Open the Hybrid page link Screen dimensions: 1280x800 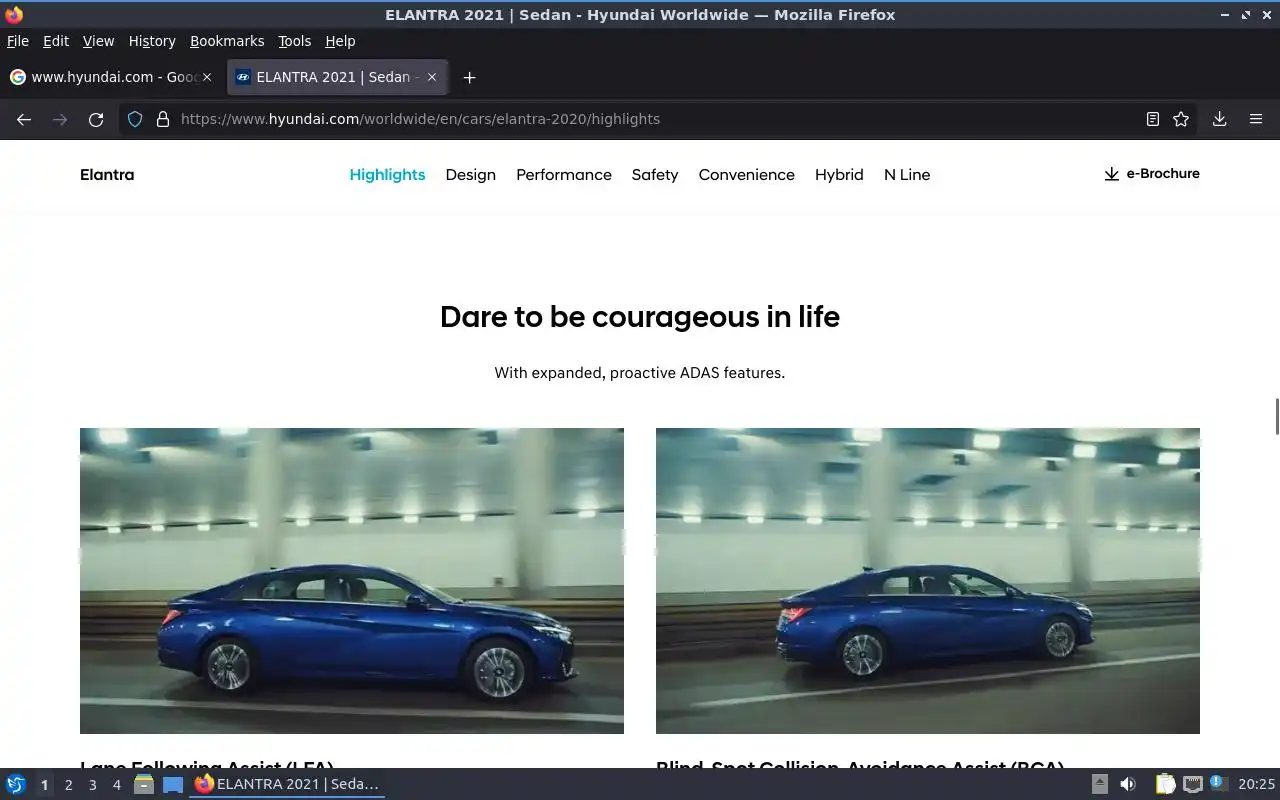pyautogui.click(x=839, y=174)
